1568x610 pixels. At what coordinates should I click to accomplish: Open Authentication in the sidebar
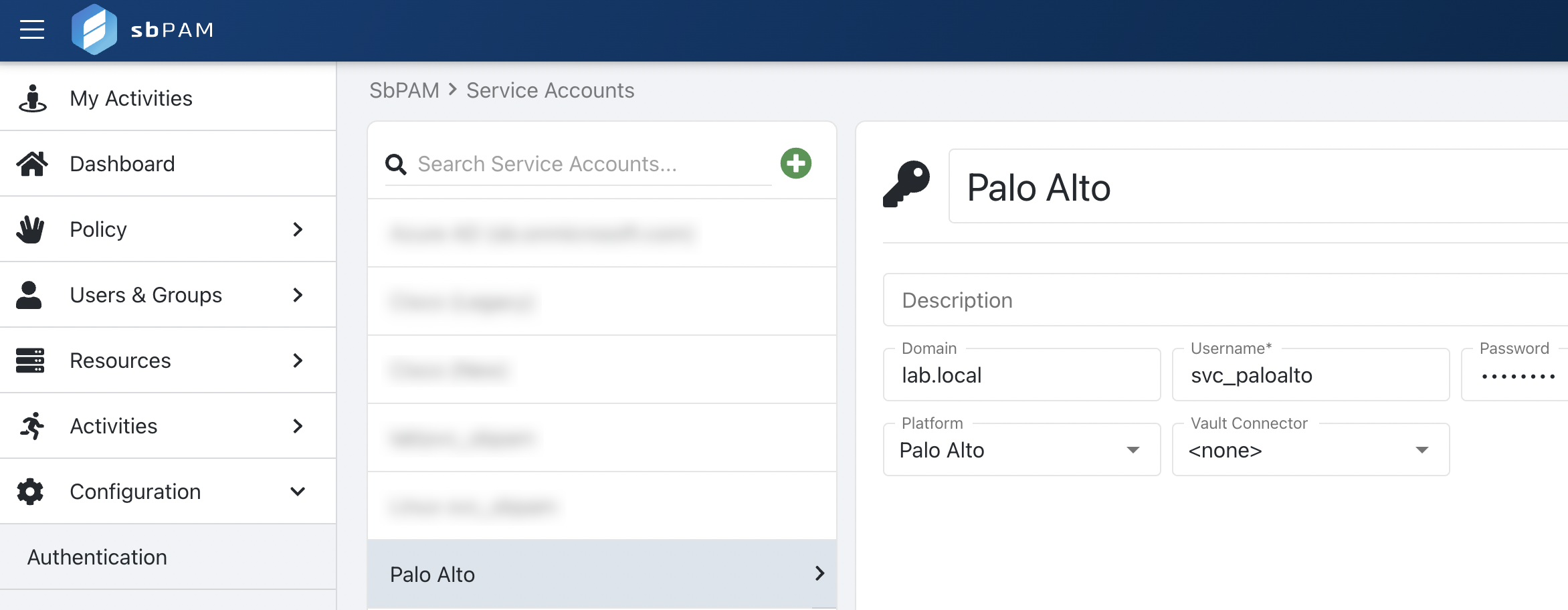[x=97, y=557]
